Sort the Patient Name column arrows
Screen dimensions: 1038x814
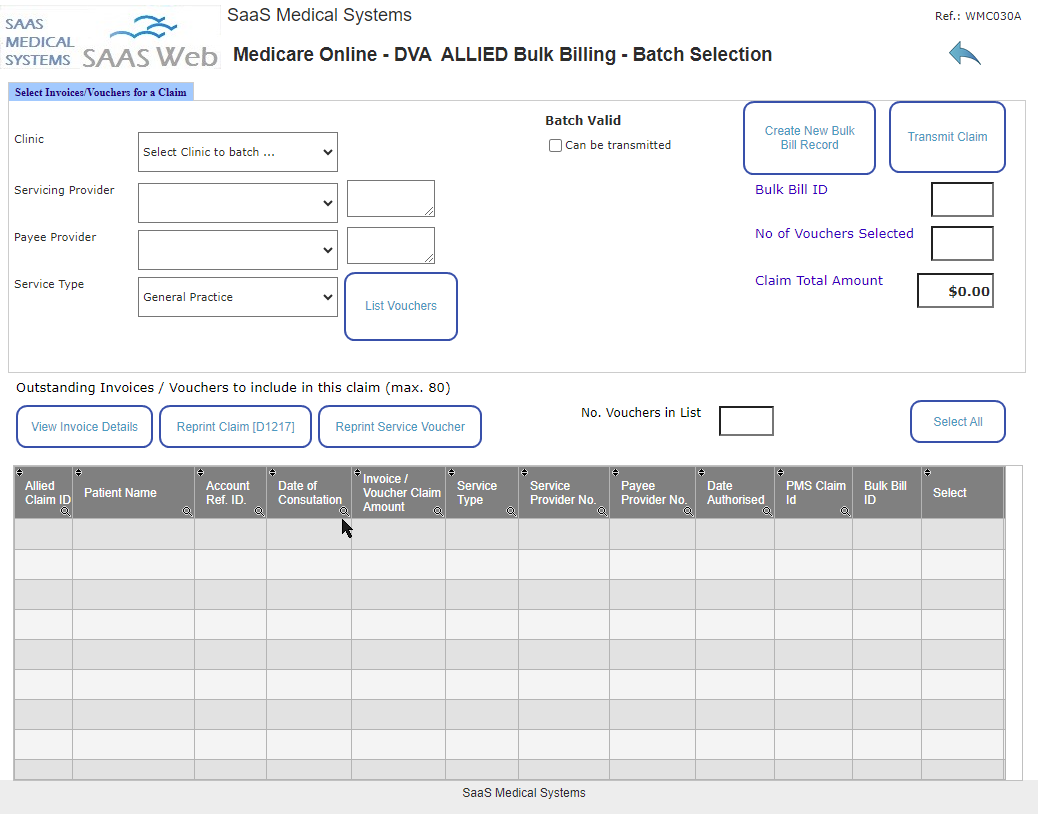(78, 473)
